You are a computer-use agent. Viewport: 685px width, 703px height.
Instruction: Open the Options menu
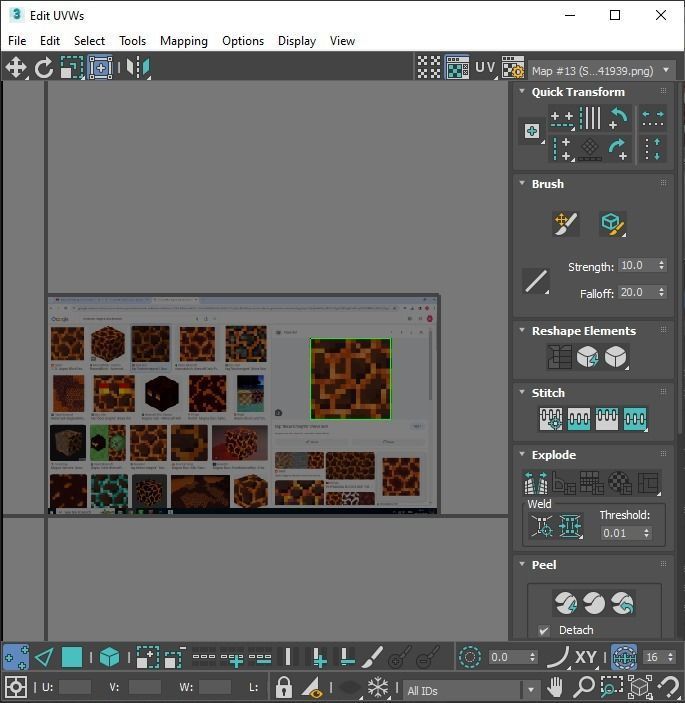point(243,41)
